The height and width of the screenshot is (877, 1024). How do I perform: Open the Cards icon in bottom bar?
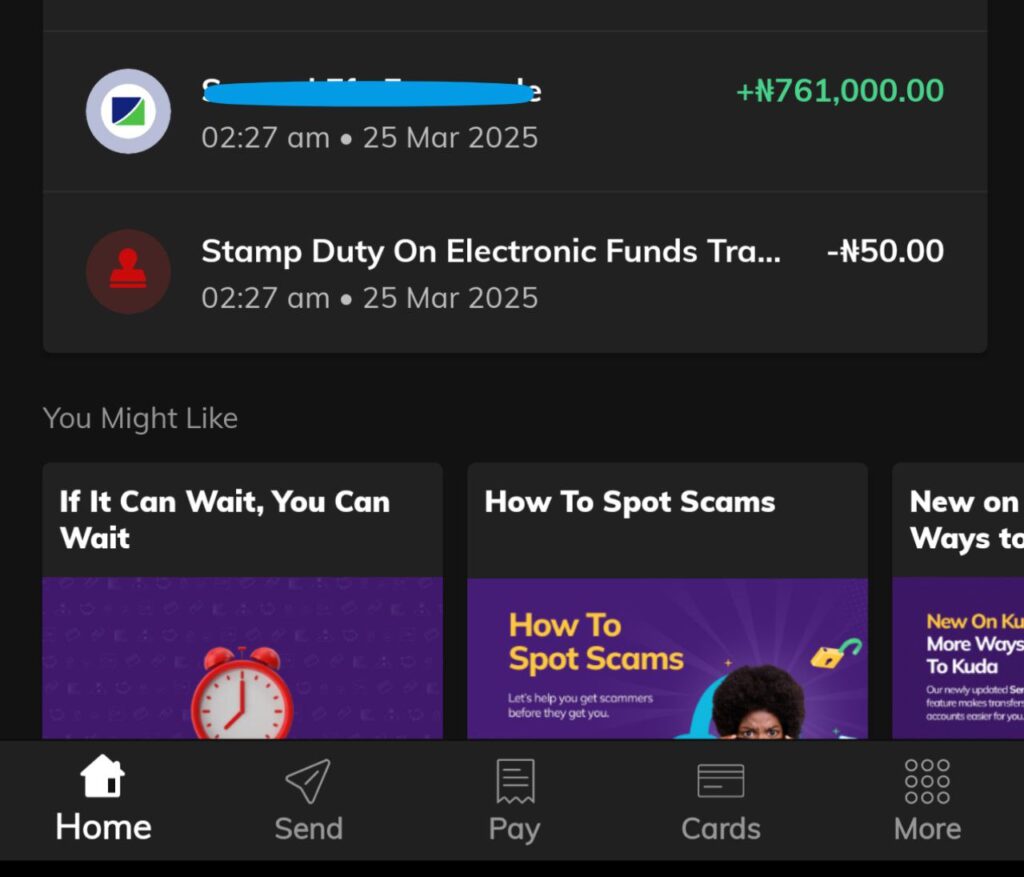(x=720, y=781)
